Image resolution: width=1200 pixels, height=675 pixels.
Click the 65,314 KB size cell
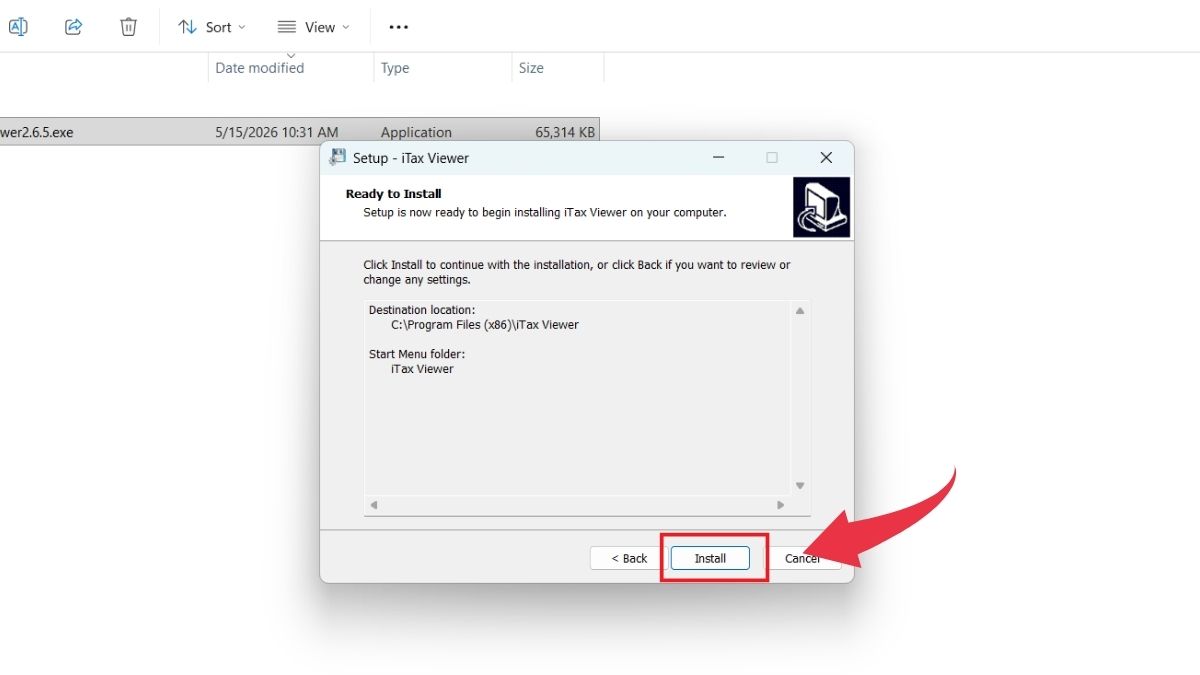565,132
